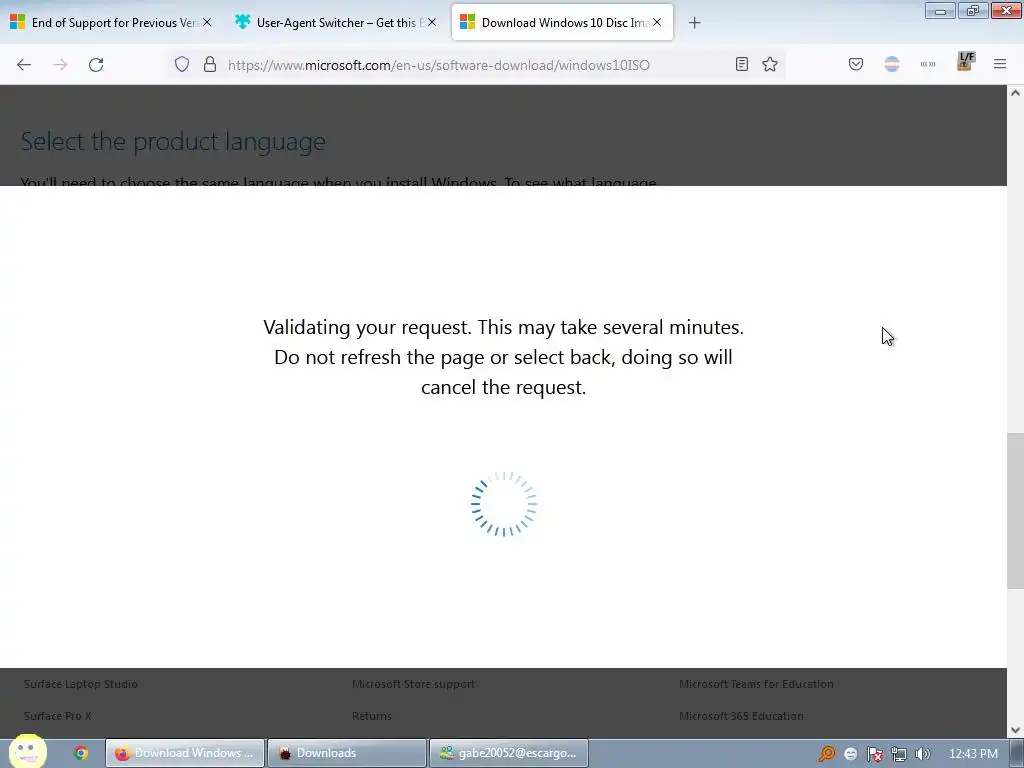Viewport: 1024px width, 768px height.
Task: Click the round gray tray icon
Action: [x=850, y=754]
